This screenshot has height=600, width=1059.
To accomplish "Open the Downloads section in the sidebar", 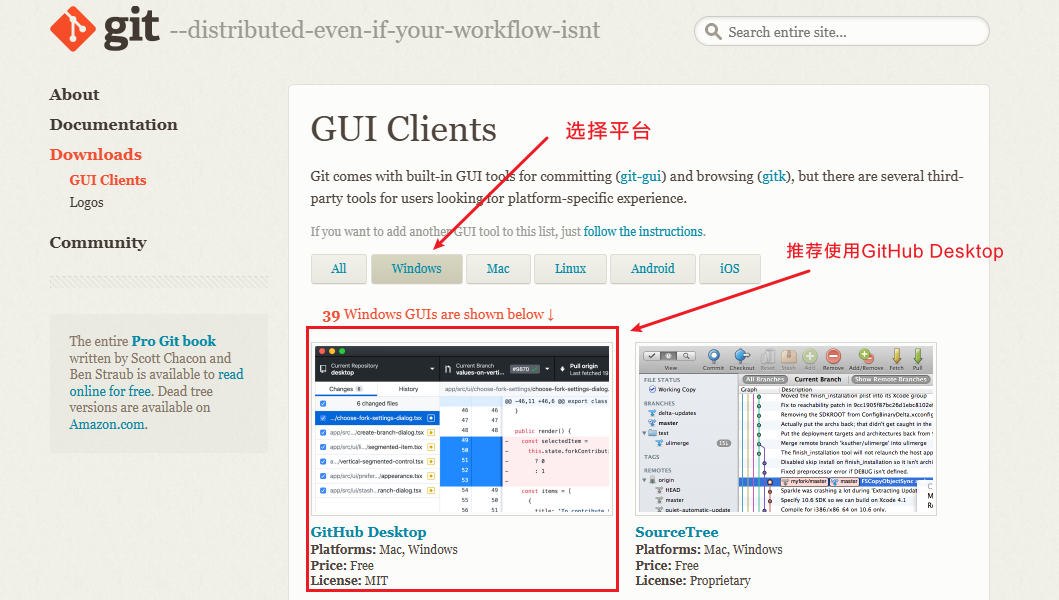I will (95, 155).
